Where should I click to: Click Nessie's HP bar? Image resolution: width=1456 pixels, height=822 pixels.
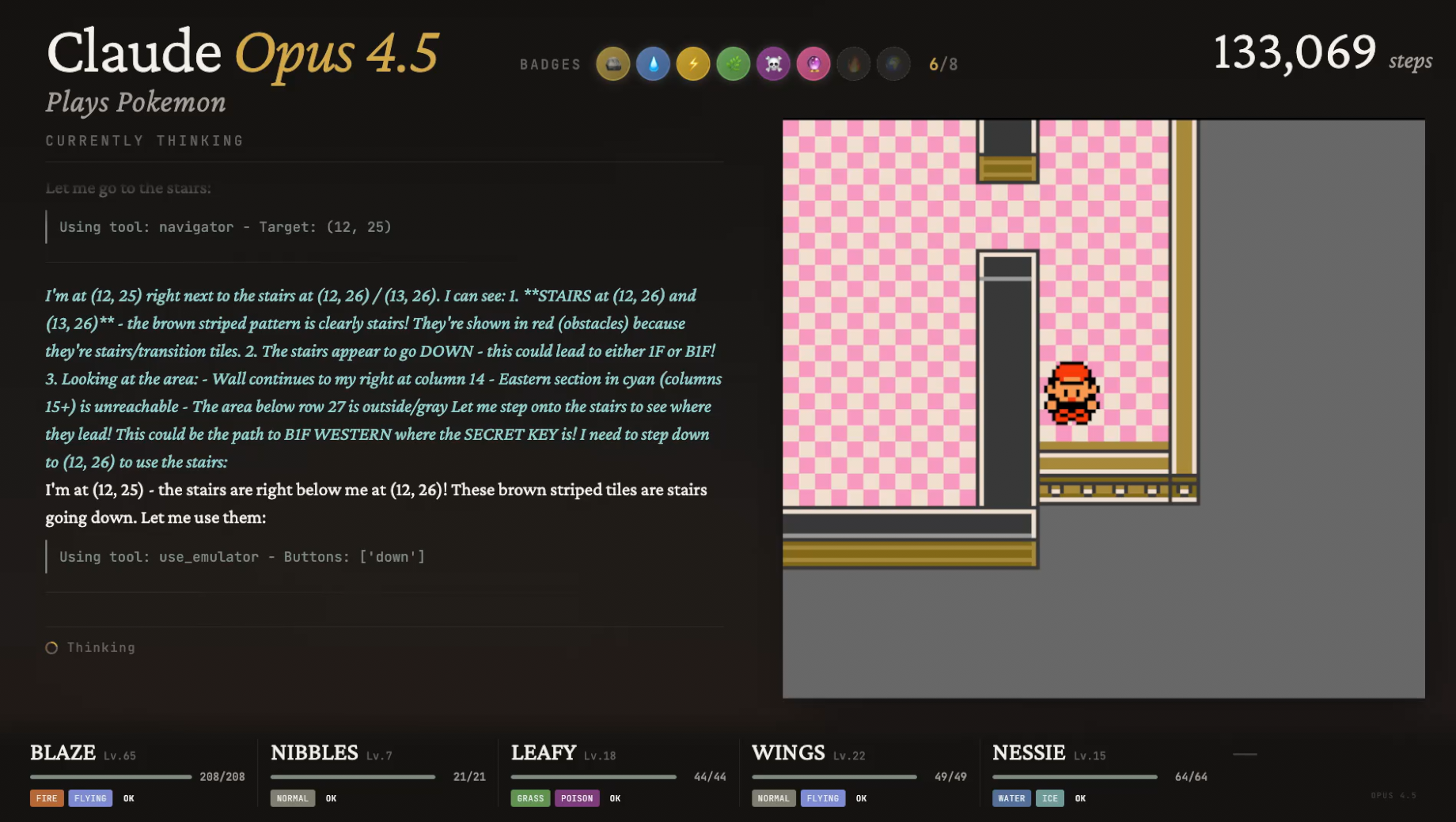coord(1075,777)
